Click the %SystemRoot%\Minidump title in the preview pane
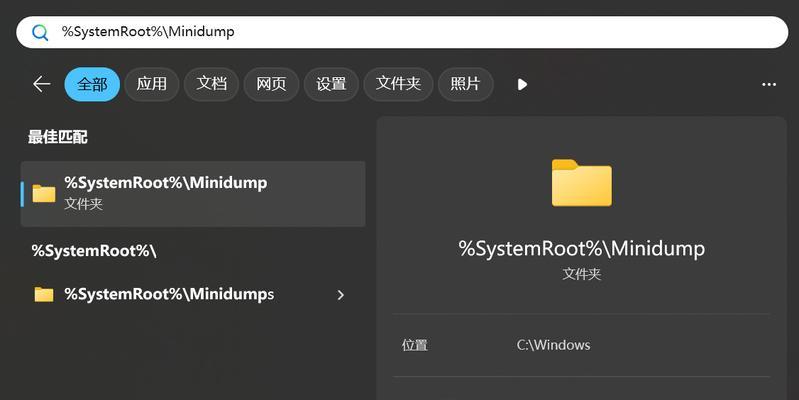This screenshot has width=799, height=400. pyautogui.click(x=581, y=249)
